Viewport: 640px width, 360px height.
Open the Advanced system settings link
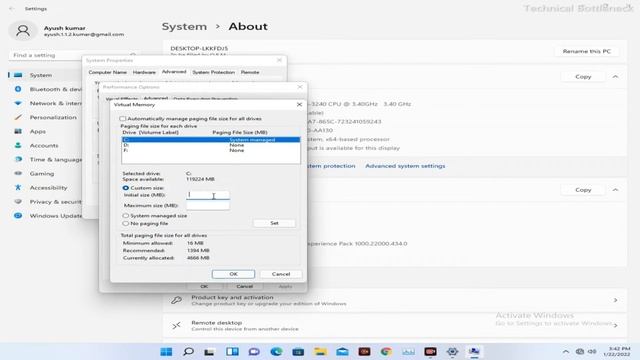pyautogui.click(x=405, y=166)
